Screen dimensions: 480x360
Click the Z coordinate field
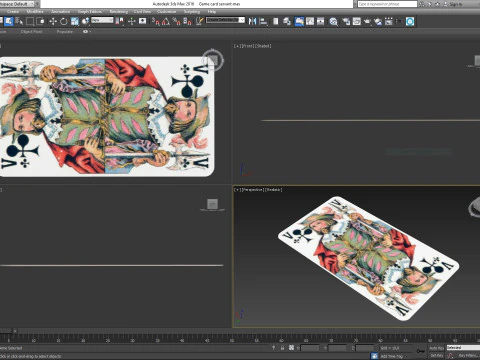pos(365,348)
